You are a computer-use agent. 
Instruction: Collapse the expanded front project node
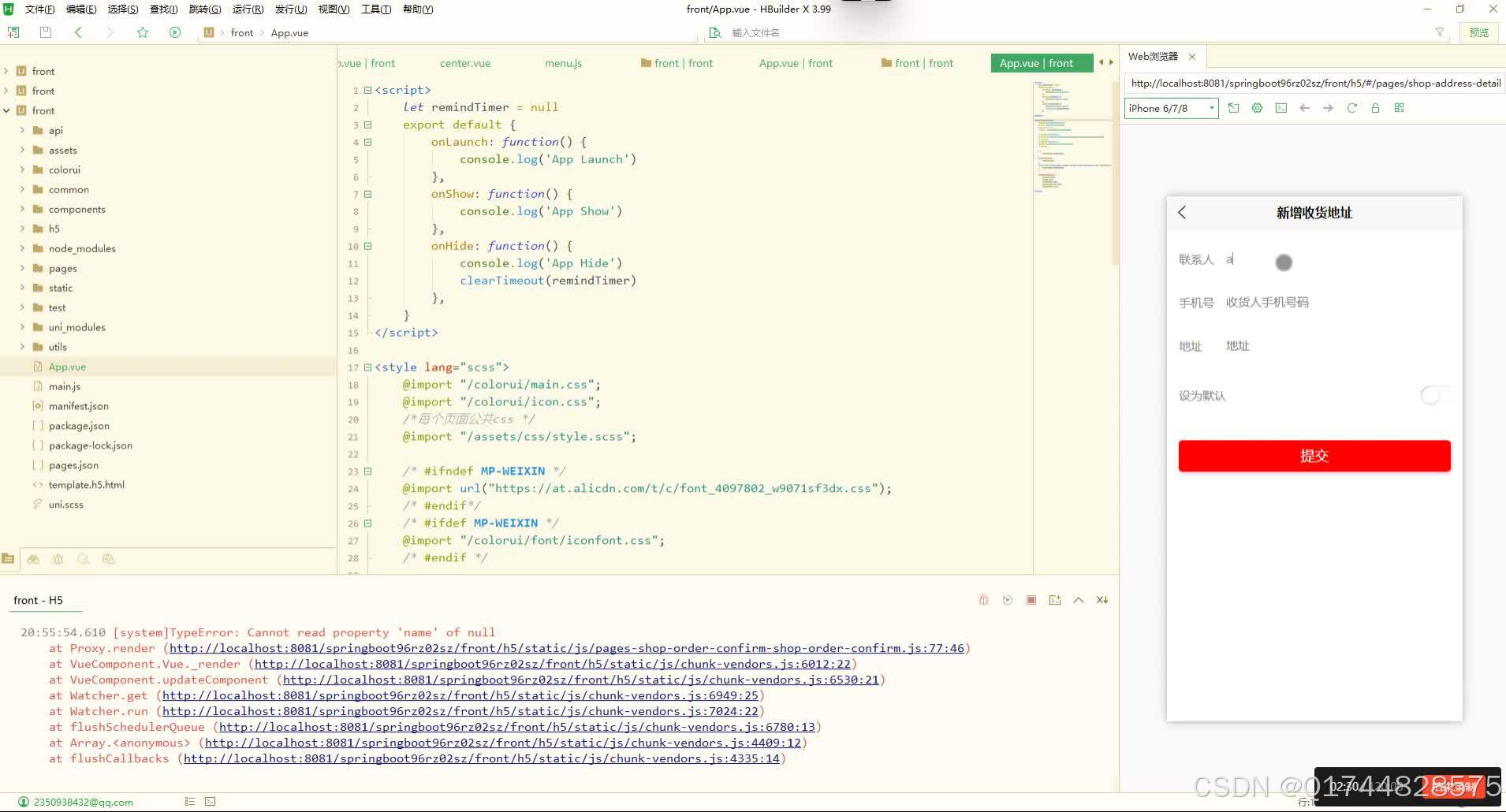pyautogui.click(x=7, y=110)
